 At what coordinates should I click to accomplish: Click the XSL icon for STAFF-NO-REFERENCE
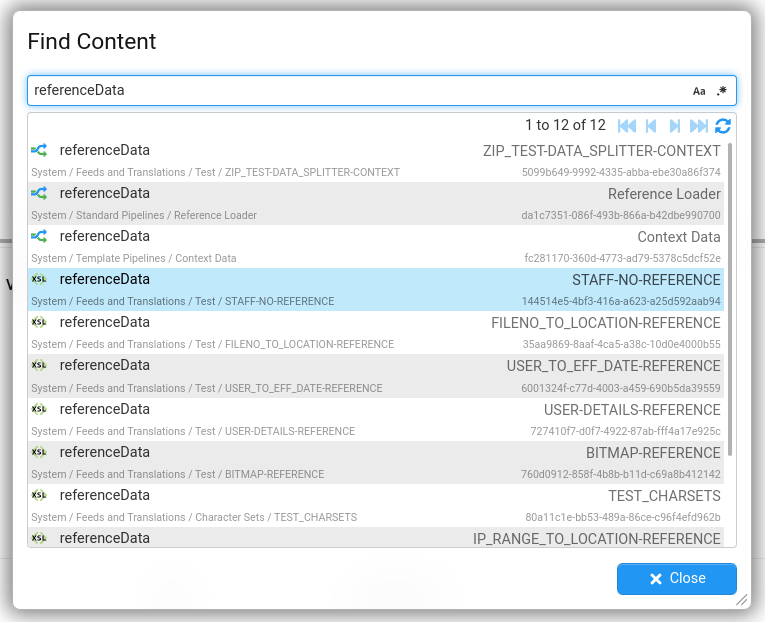39,279
